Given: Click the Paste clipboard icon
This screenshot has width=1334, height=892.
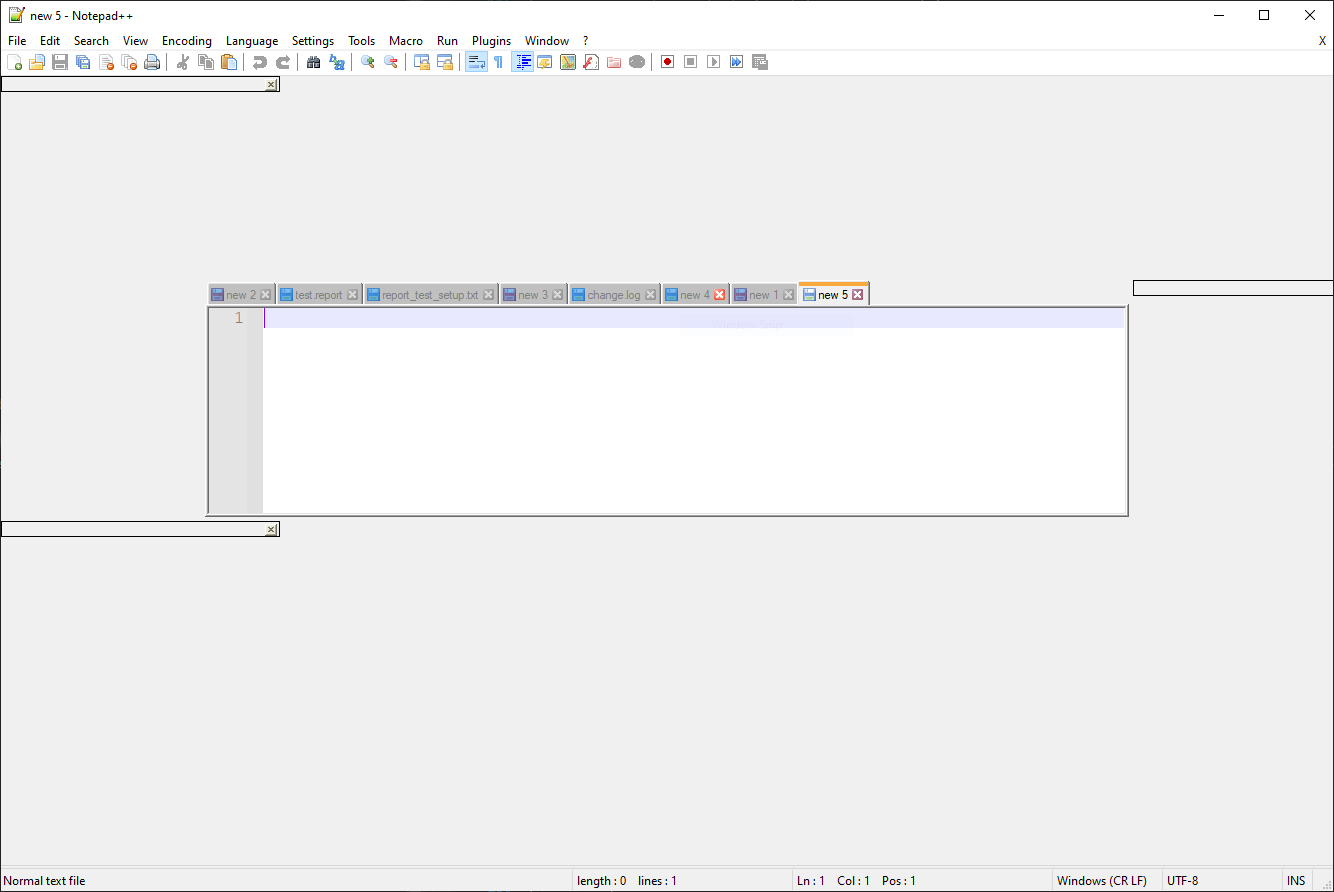Looking at the screenshot, I should 228,61.
